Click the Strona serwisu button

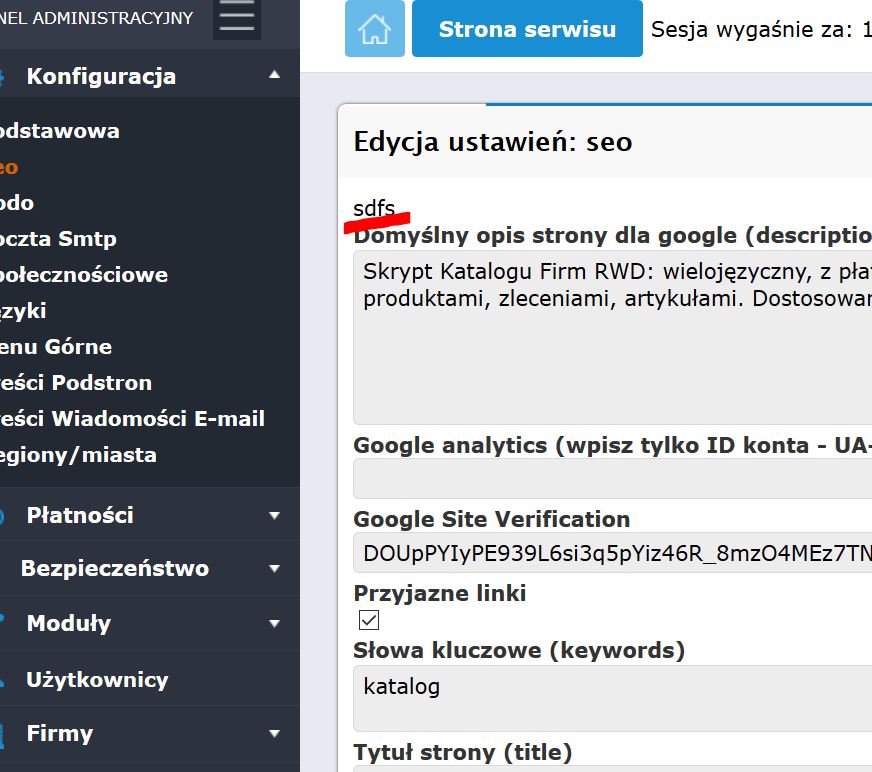click(x=527, y=29)
